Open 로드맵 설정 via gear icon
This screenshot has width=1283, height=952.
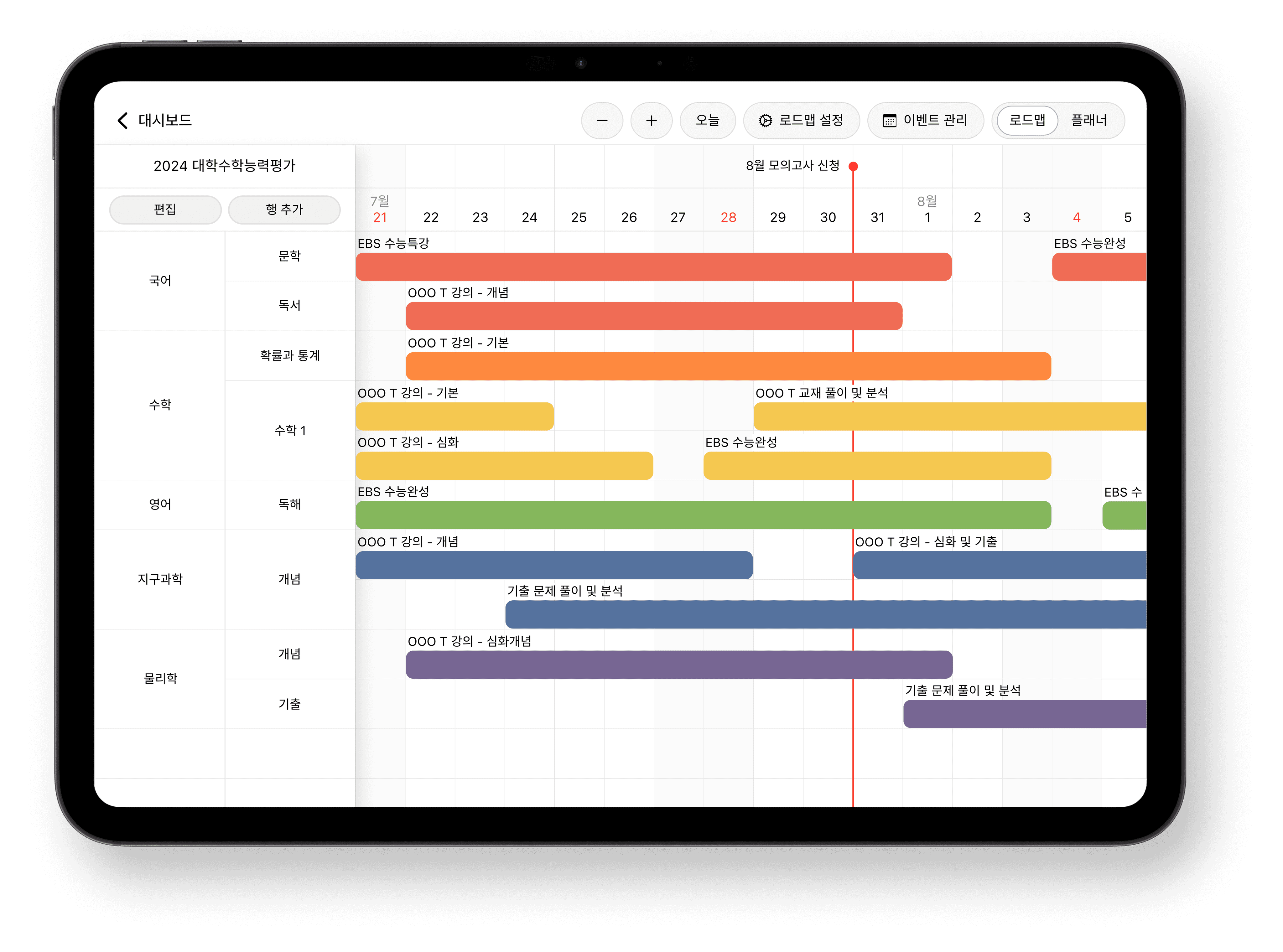[x=766, y=121]
